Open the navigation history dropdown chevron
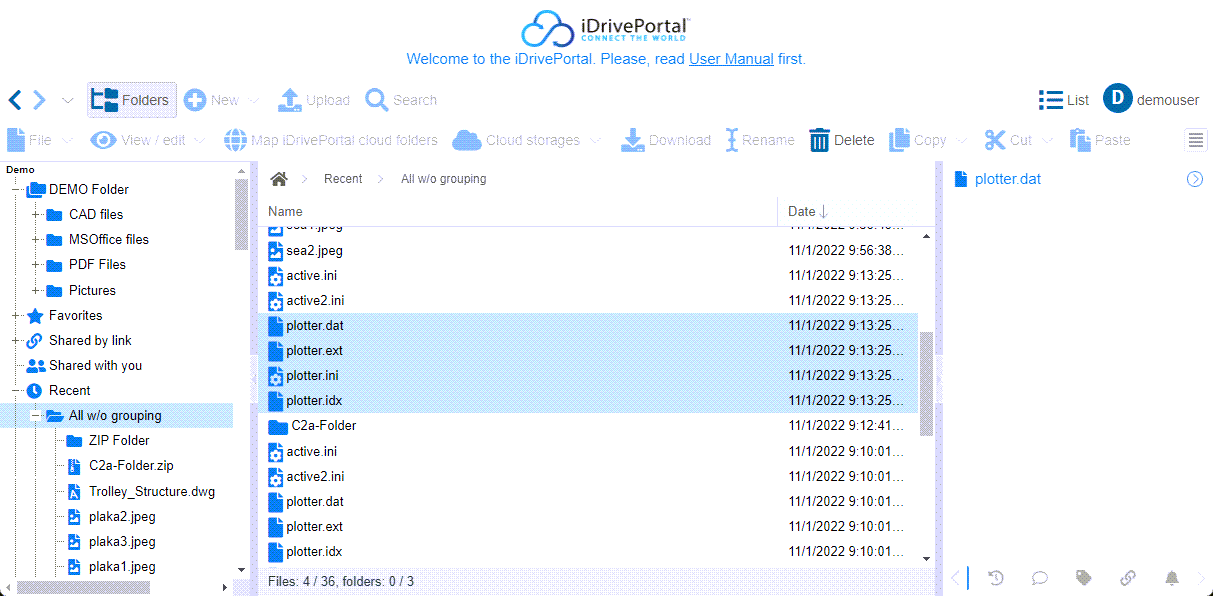This screenshot has height=596, width=1213. tap(68, 100)
